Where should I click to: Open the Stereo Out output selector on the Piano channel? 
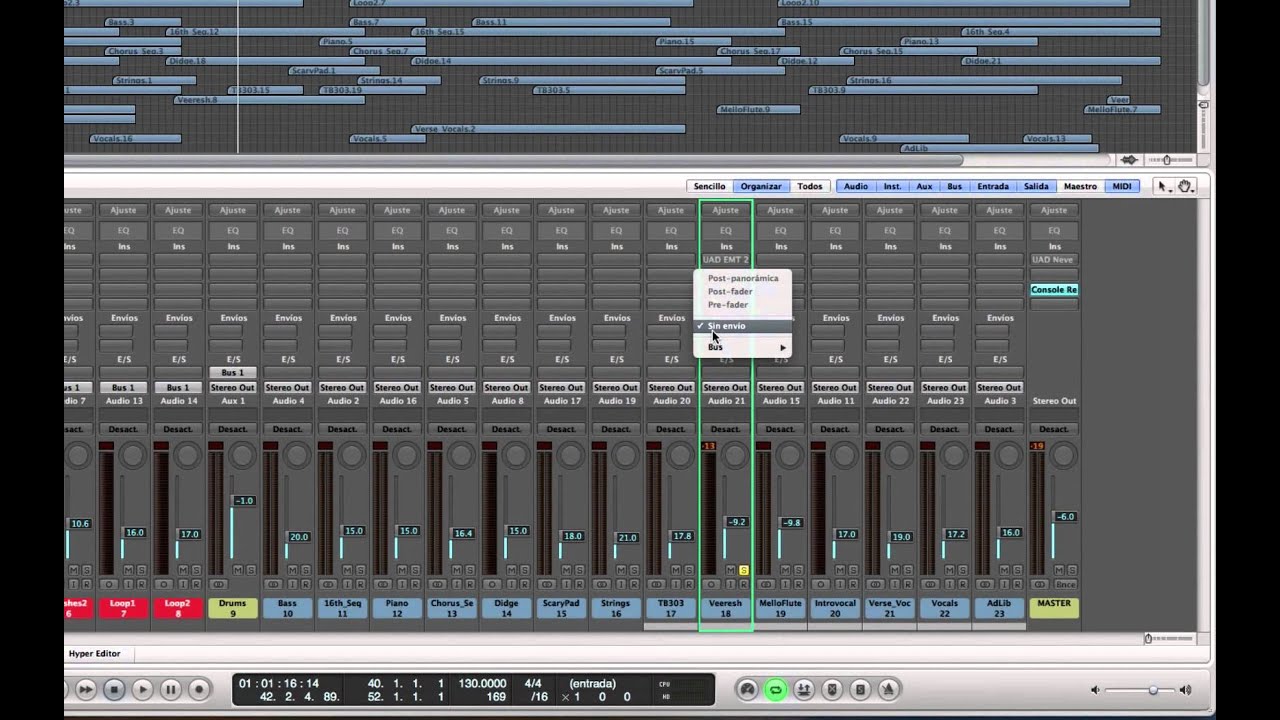pos(397,387)
